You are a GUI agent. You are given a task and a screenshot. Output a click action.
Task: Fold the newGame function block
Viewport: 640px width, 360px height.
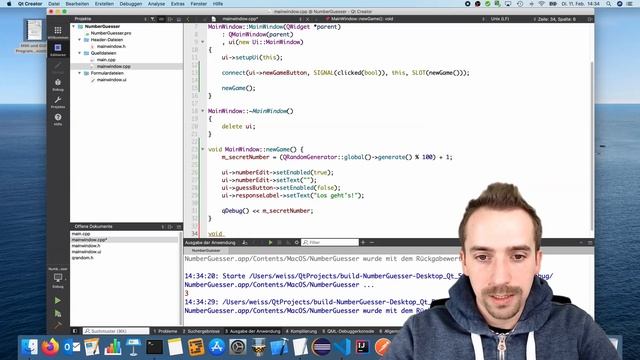point(202,149)
